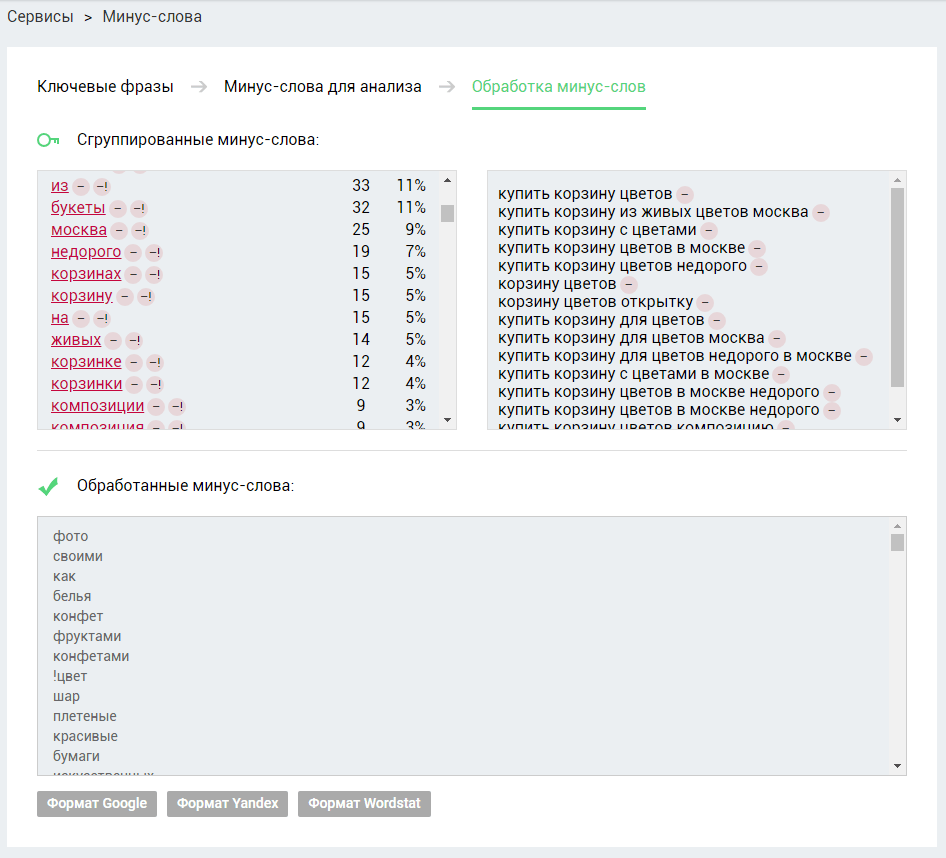The height and width of the screenshot is (858, 946).
Task: Add «москва» as minus-word with the minus icon
Action: [x=119, y=230]
